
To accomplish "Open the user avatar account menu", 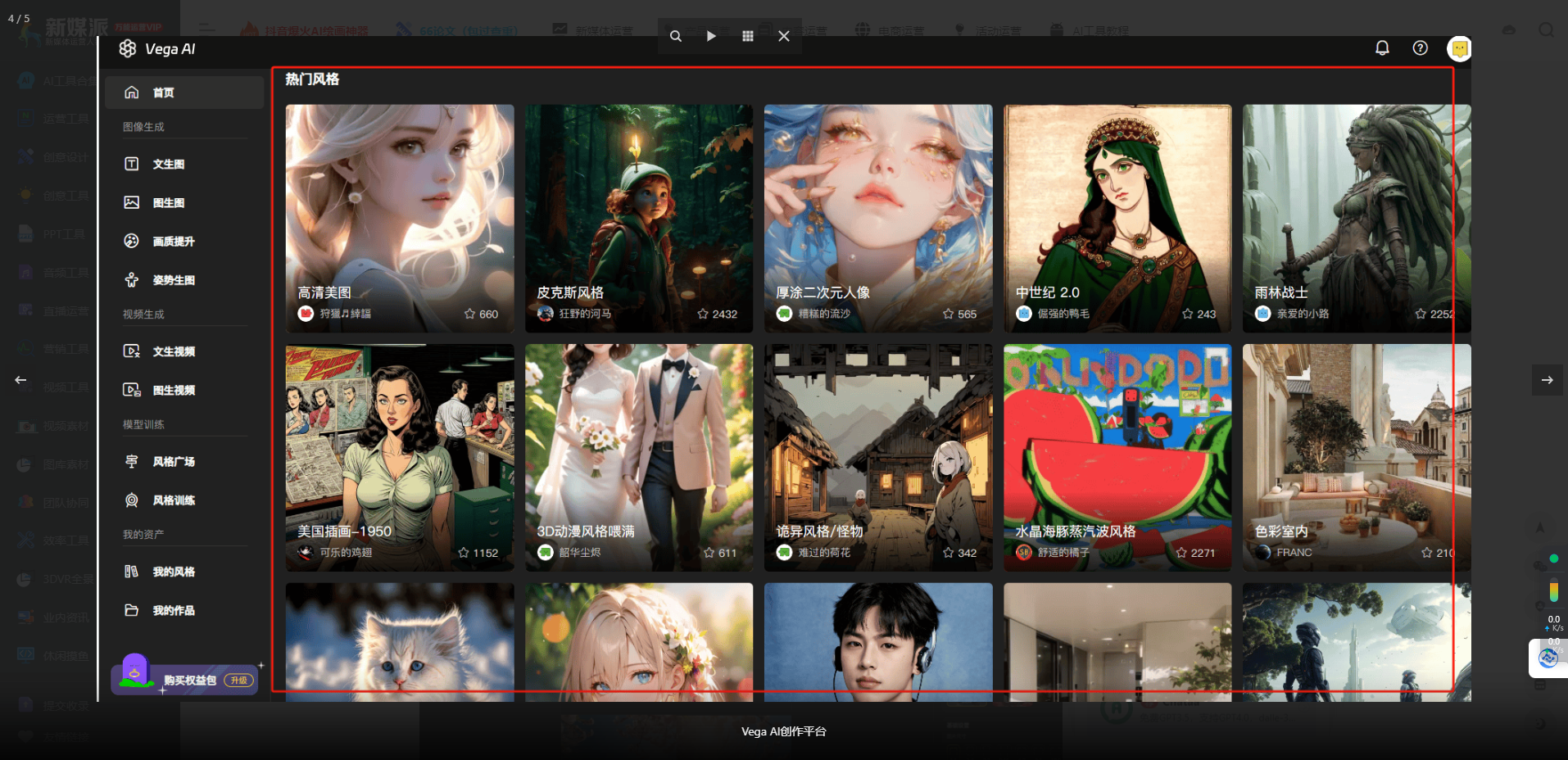I will coord(1459,48).
